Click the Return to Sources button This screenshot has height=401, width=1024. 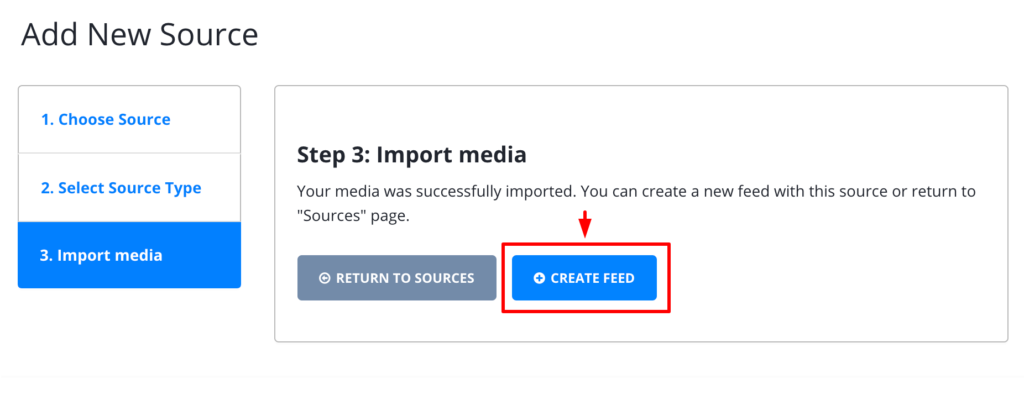tap(396, 278)
